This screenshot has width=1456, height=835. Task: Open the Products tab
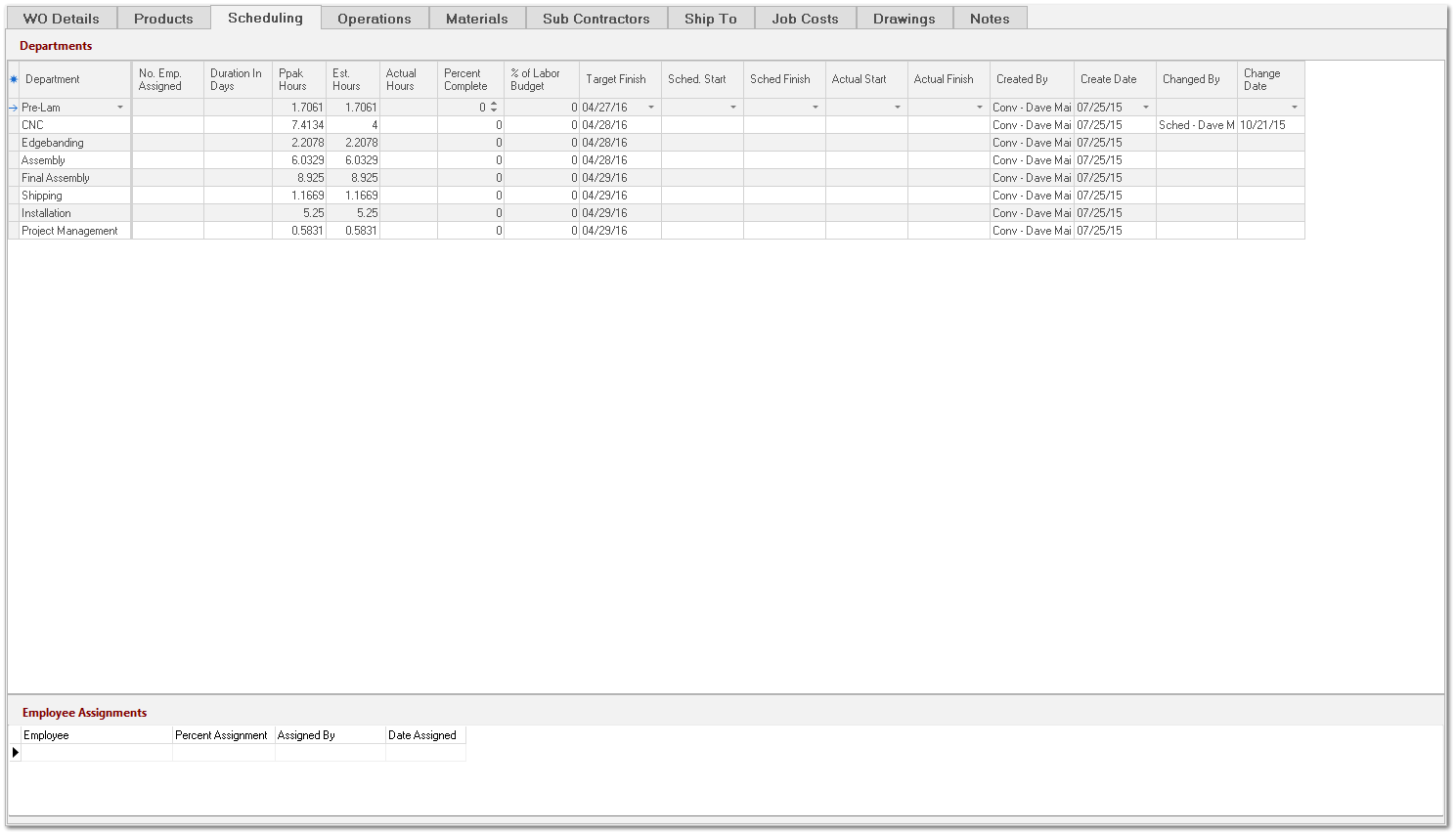click(x=163, y=17)
